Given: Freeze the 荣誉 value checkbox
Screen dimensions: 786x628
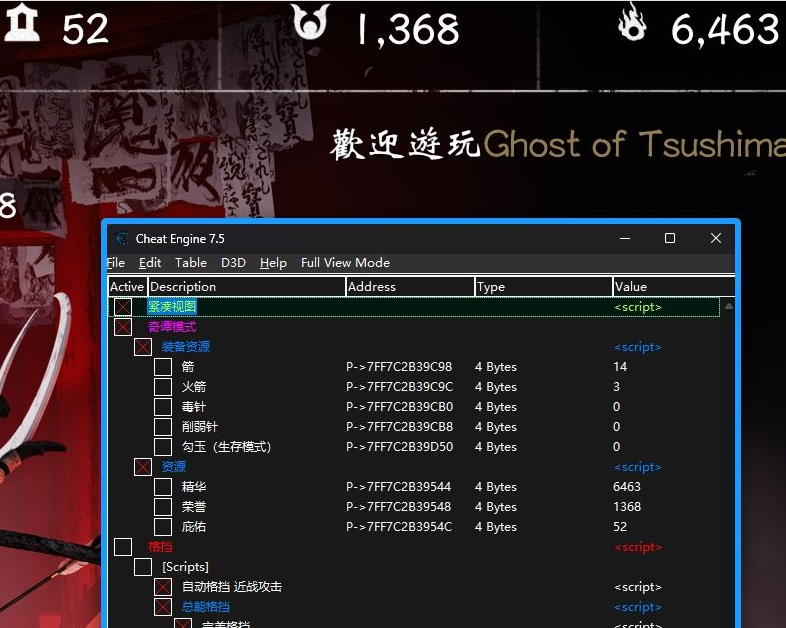Looking at the screenshot, I should 163,507.
